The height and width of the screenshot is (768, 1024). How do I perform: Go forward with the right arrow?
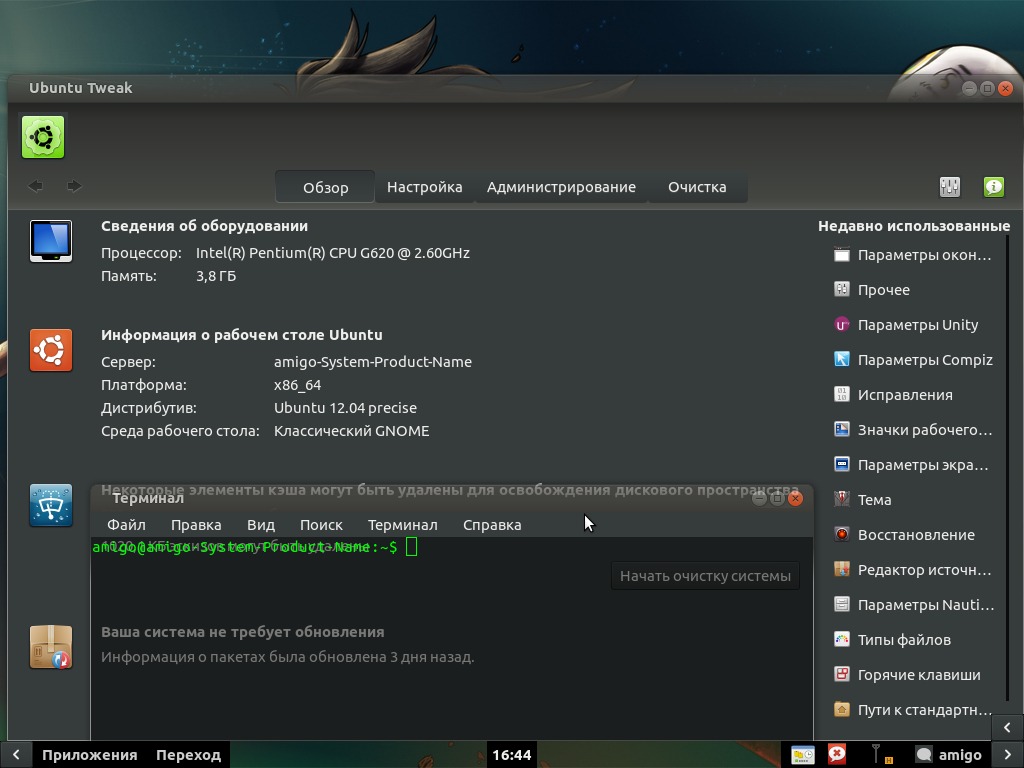(74, 186)
